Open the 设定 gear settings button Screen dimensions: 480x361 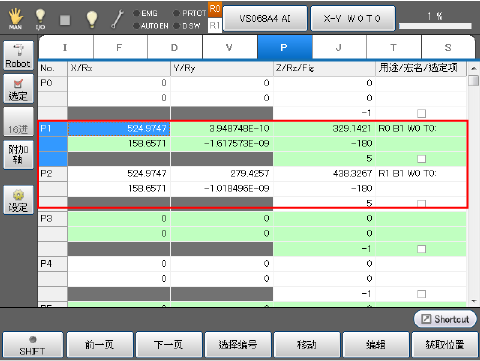point(18,200)
